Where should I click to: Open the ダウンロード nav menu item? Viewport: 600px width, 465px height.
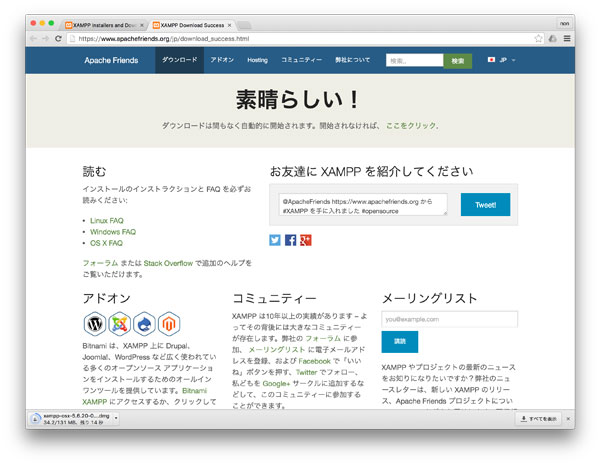[x=179, y=60]
